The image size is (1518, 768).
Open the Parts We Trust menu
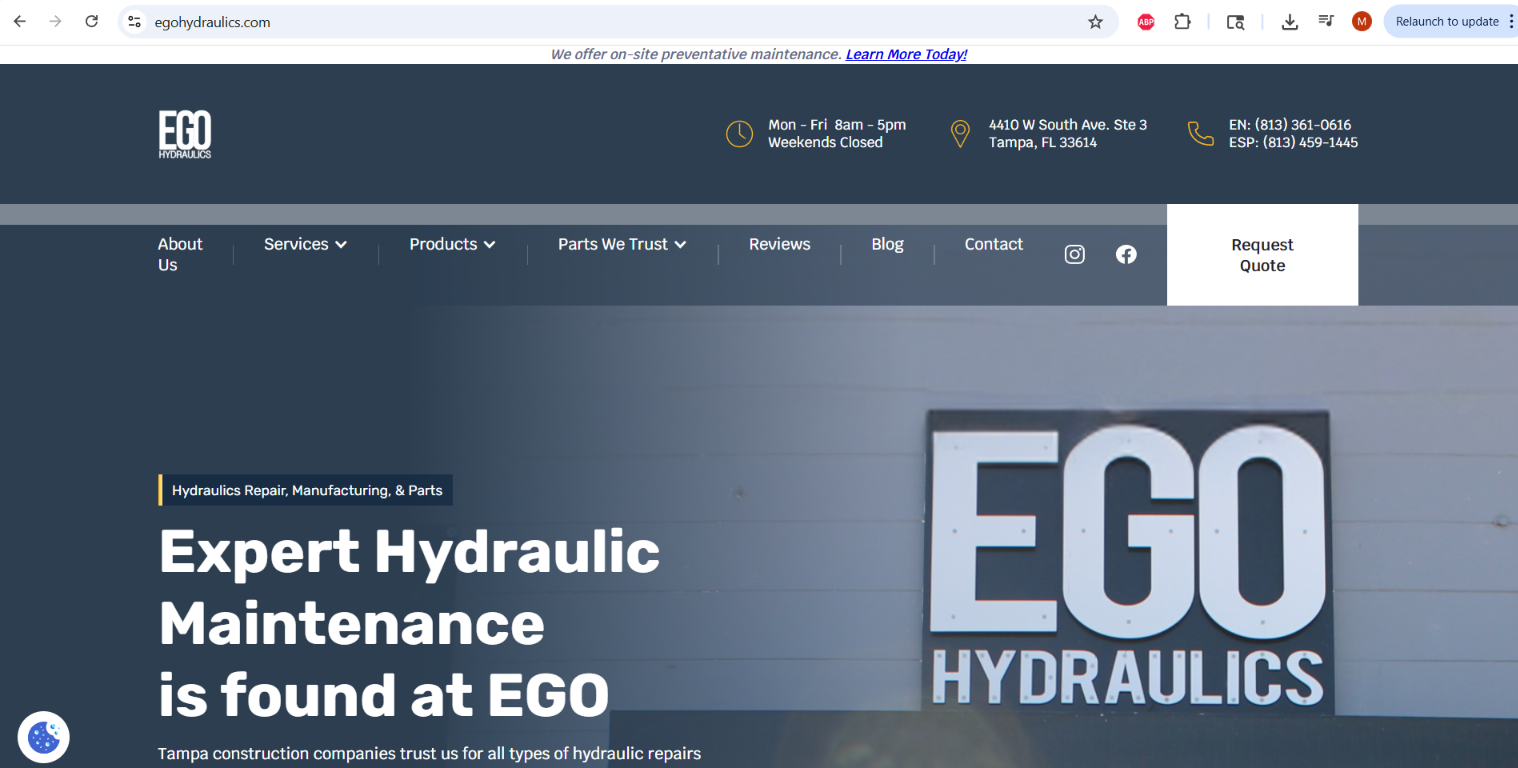(613, 244)
